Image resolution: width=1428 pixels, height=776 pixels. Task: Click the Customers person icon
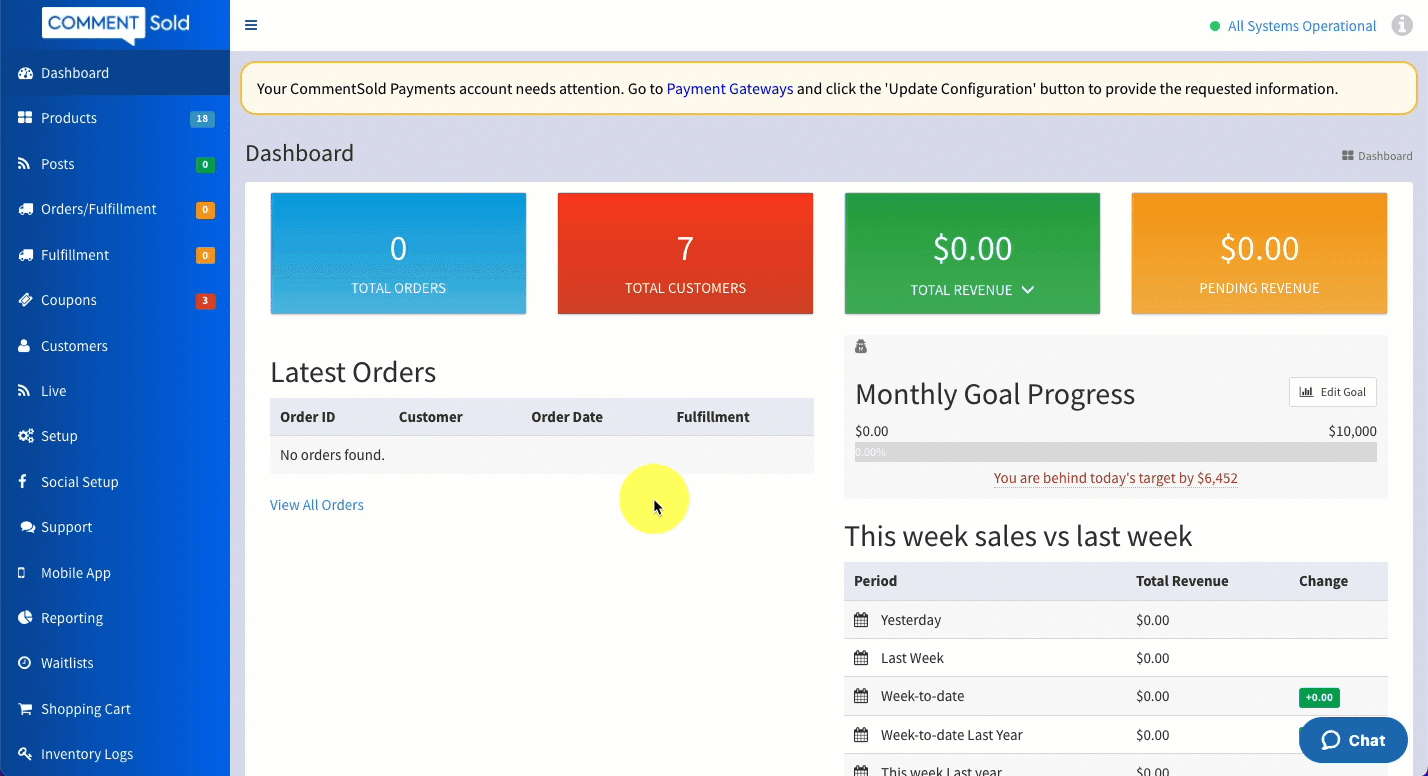tap(24, 346)
